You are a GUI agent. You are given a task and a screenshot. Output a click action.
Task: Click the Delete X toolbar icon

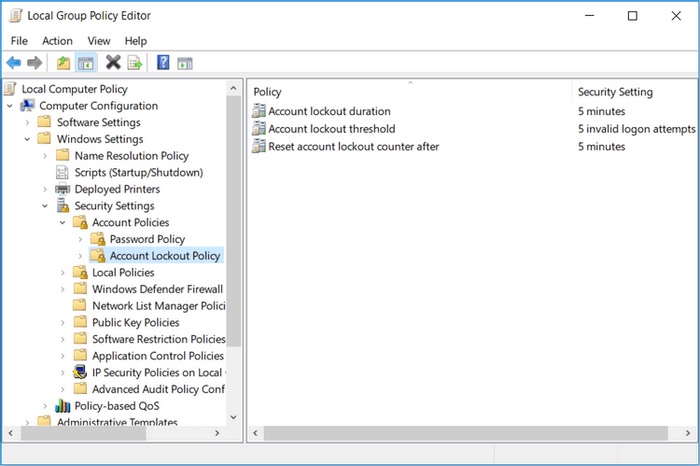(x=113, y=62)
